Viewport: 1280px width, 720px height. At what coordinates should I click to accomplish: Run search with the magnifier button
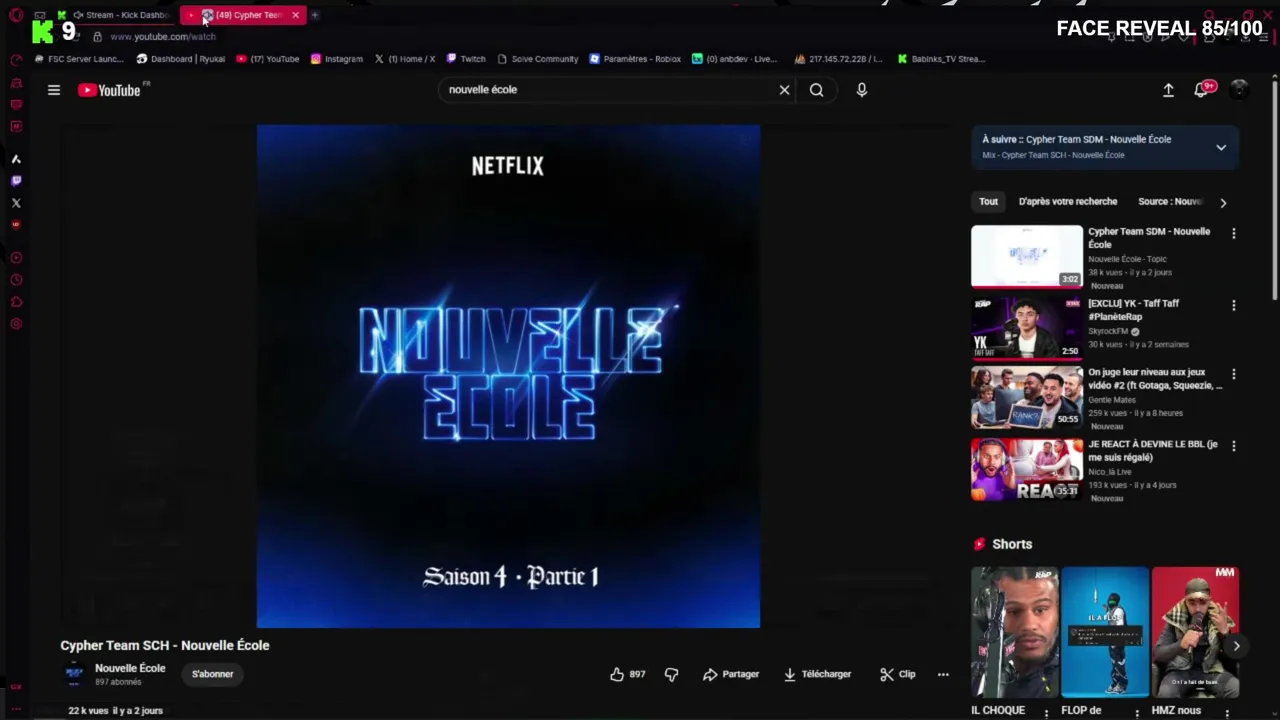(817, 90)
